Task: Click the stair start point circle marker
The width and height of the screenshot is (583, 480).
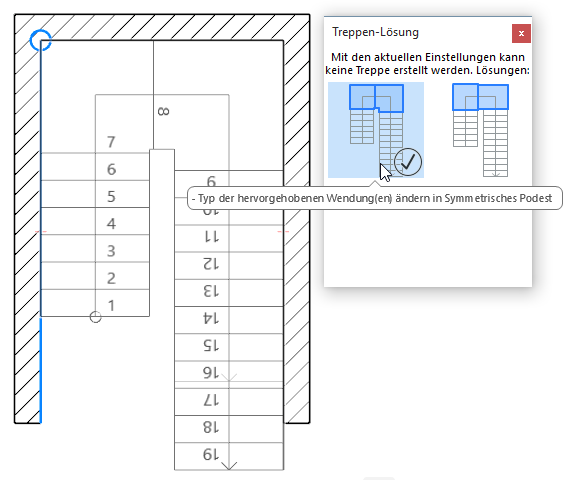Action: click(x=96, y=317)
